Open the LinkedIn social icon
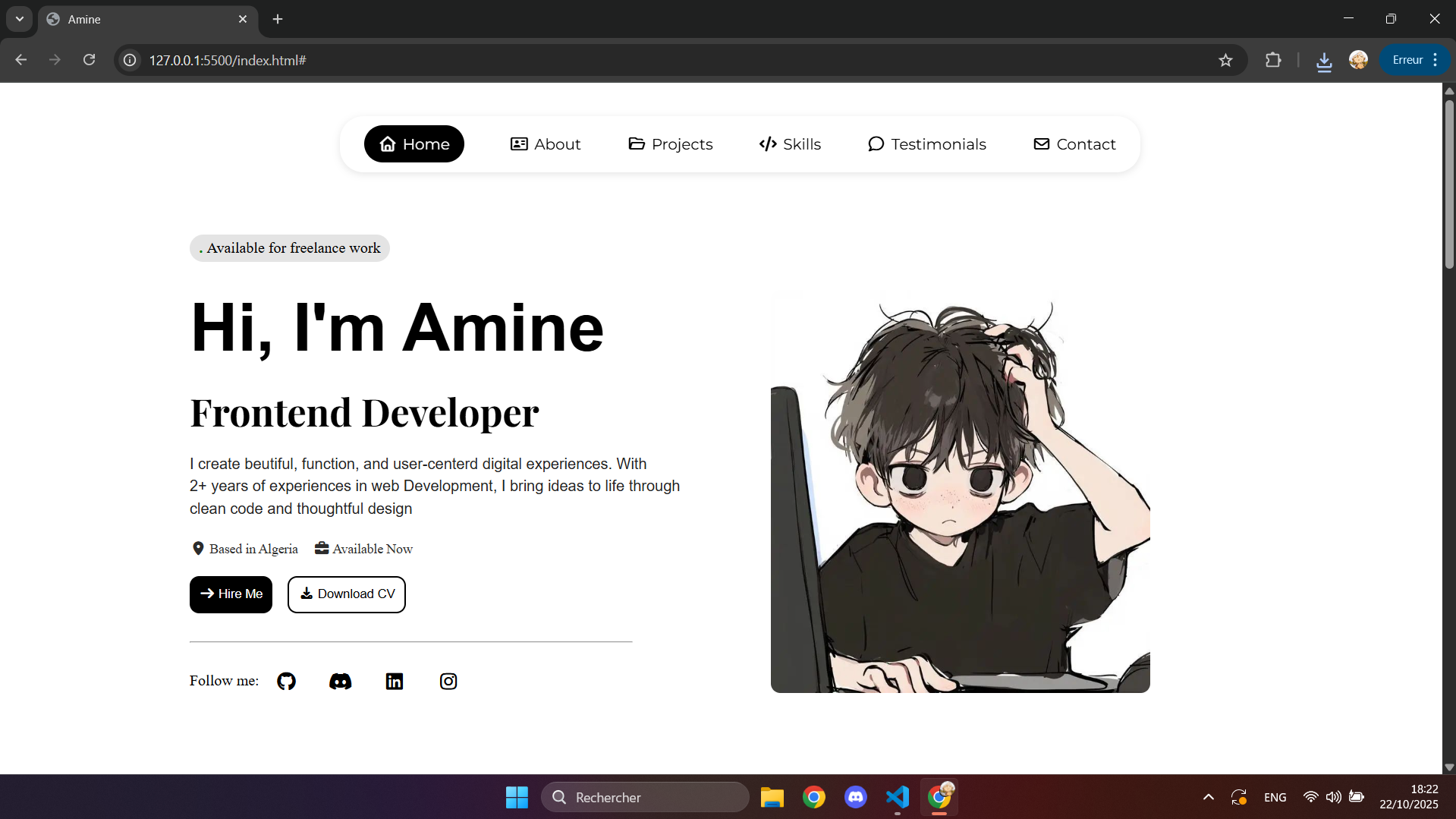1456x819 pixels. coord(394,681)
